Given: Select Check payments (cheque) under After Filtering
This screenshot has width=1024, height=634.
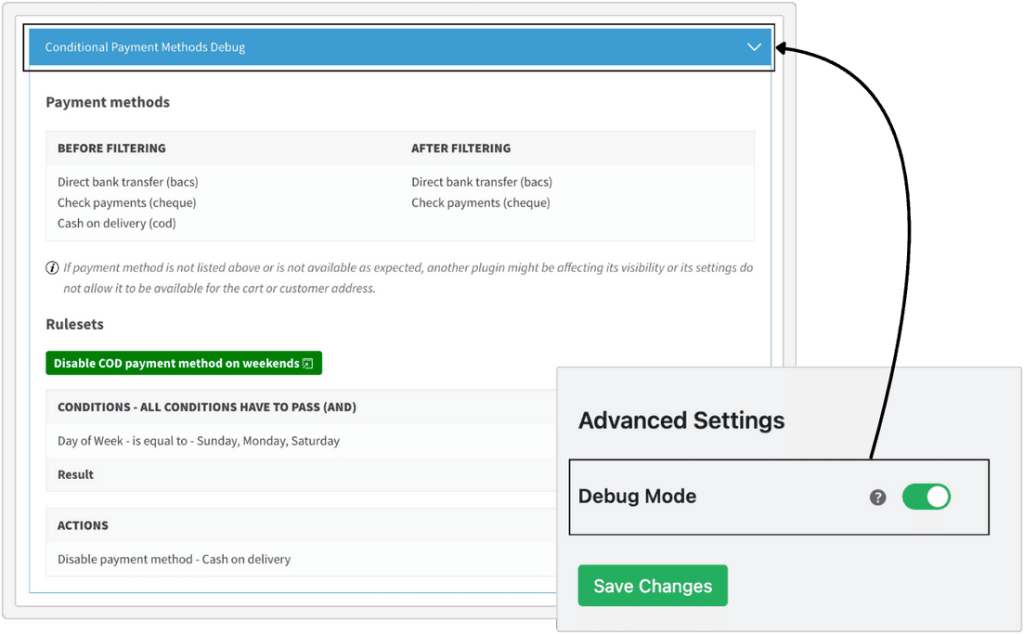Looking at the screenshot, I should (481, 203).
